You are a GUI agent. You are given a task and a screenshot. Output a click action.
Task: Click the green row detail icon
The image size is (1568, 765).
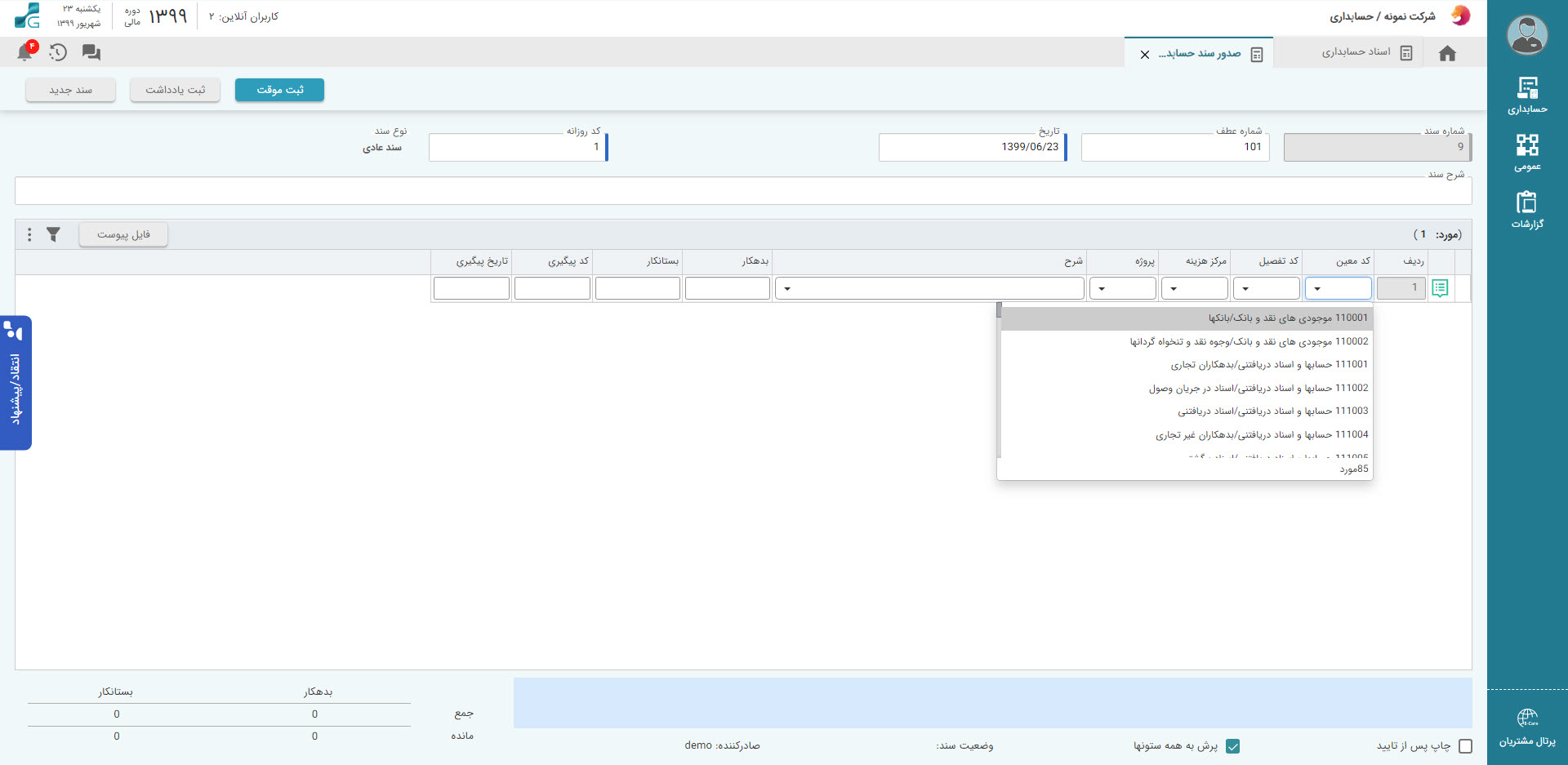click(x=1440, y=288)
